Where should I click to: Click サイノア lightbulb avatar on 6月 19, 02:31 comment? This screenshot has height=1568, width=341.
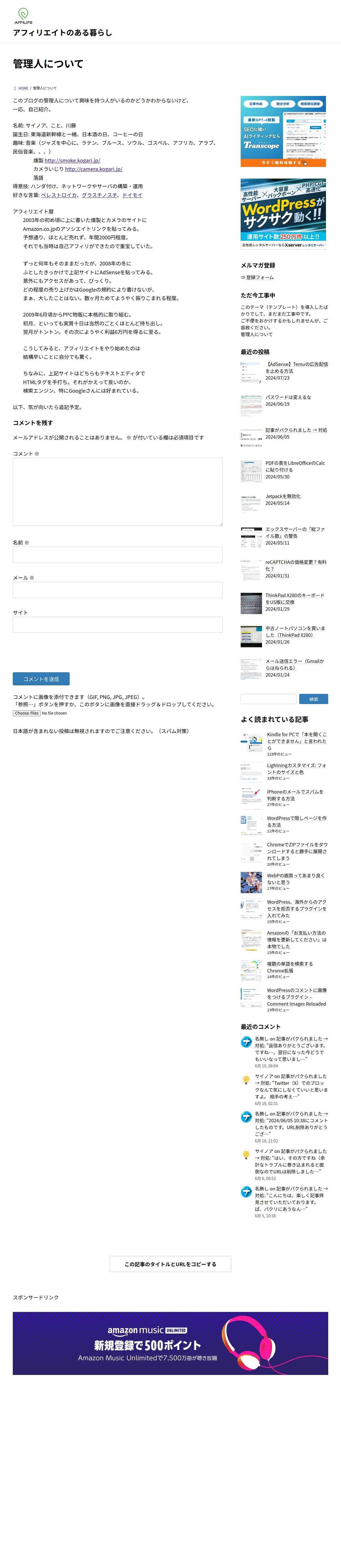tap(246, 1080)
